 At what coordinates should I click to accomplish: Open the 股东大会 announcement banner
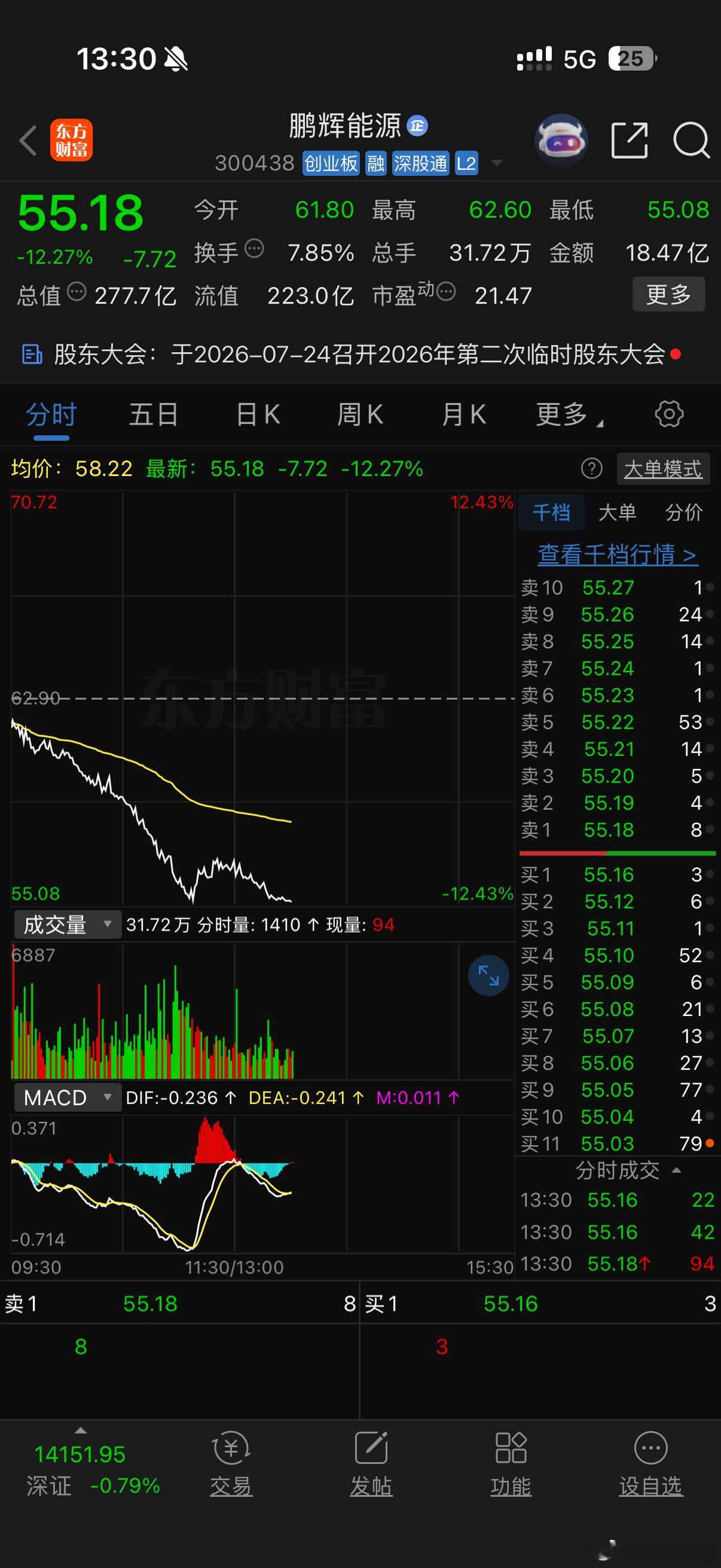click(360, 354)
